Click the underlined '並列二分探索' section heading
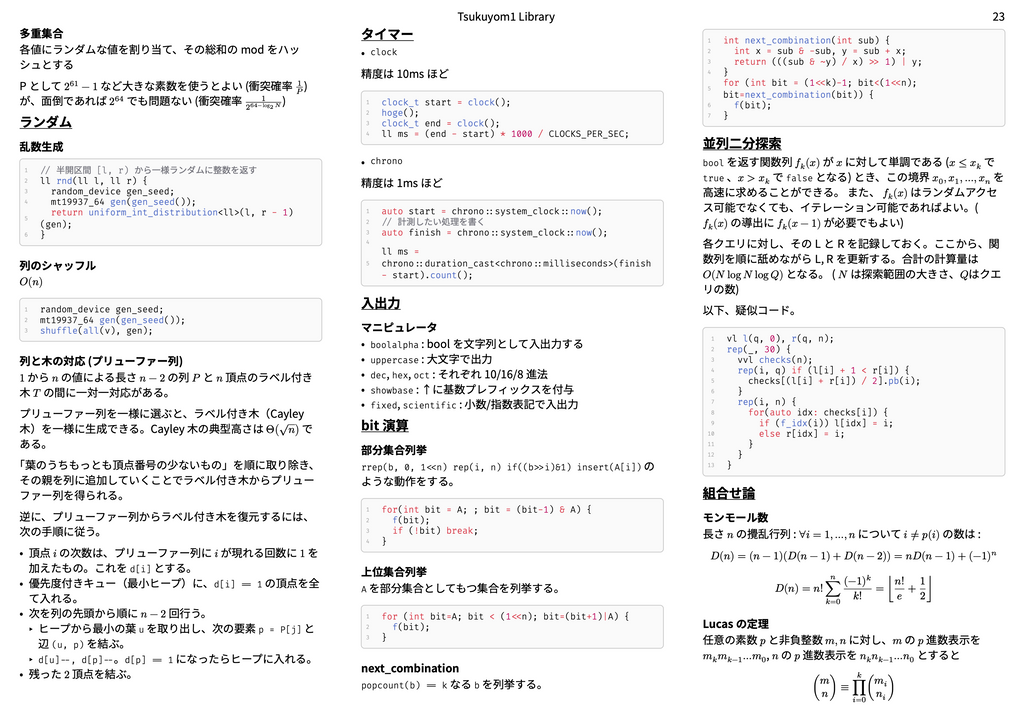The height and width of the screenshot is (724, 1024). 742,143
